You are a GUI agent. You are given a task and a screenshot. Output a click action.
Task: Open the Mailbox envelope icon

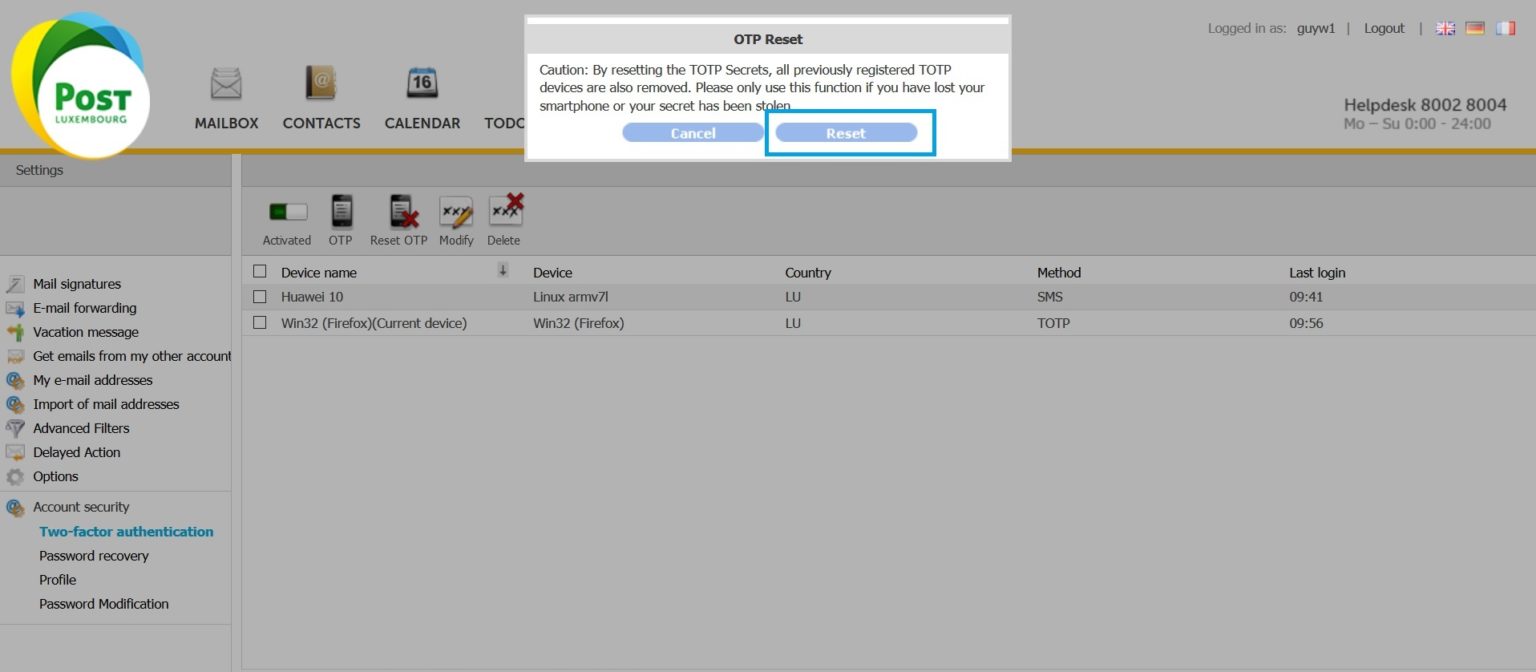point(226,84)
